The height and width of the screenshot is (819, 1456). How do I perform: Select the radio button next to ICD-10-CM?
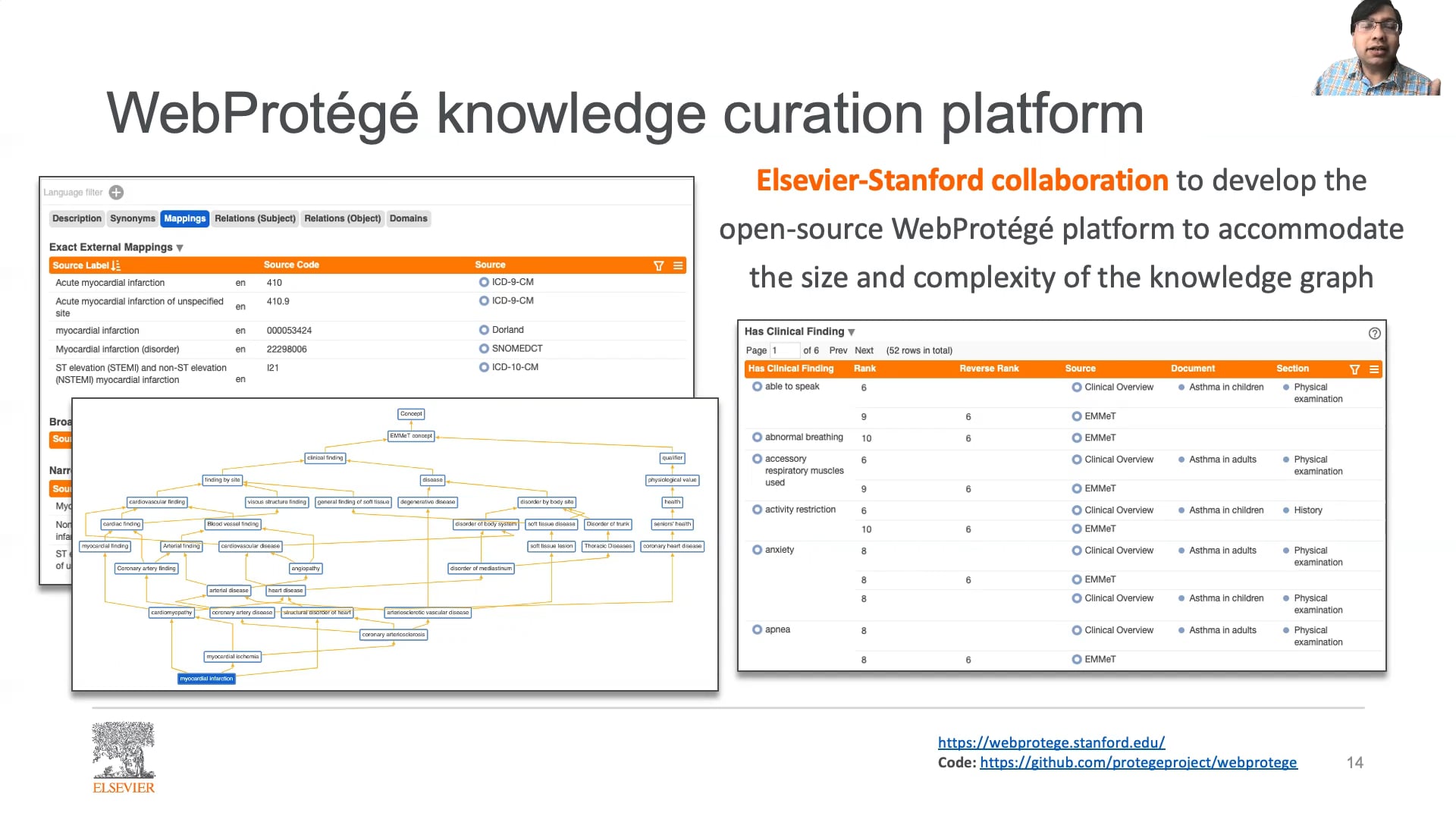tap(484, 367)
